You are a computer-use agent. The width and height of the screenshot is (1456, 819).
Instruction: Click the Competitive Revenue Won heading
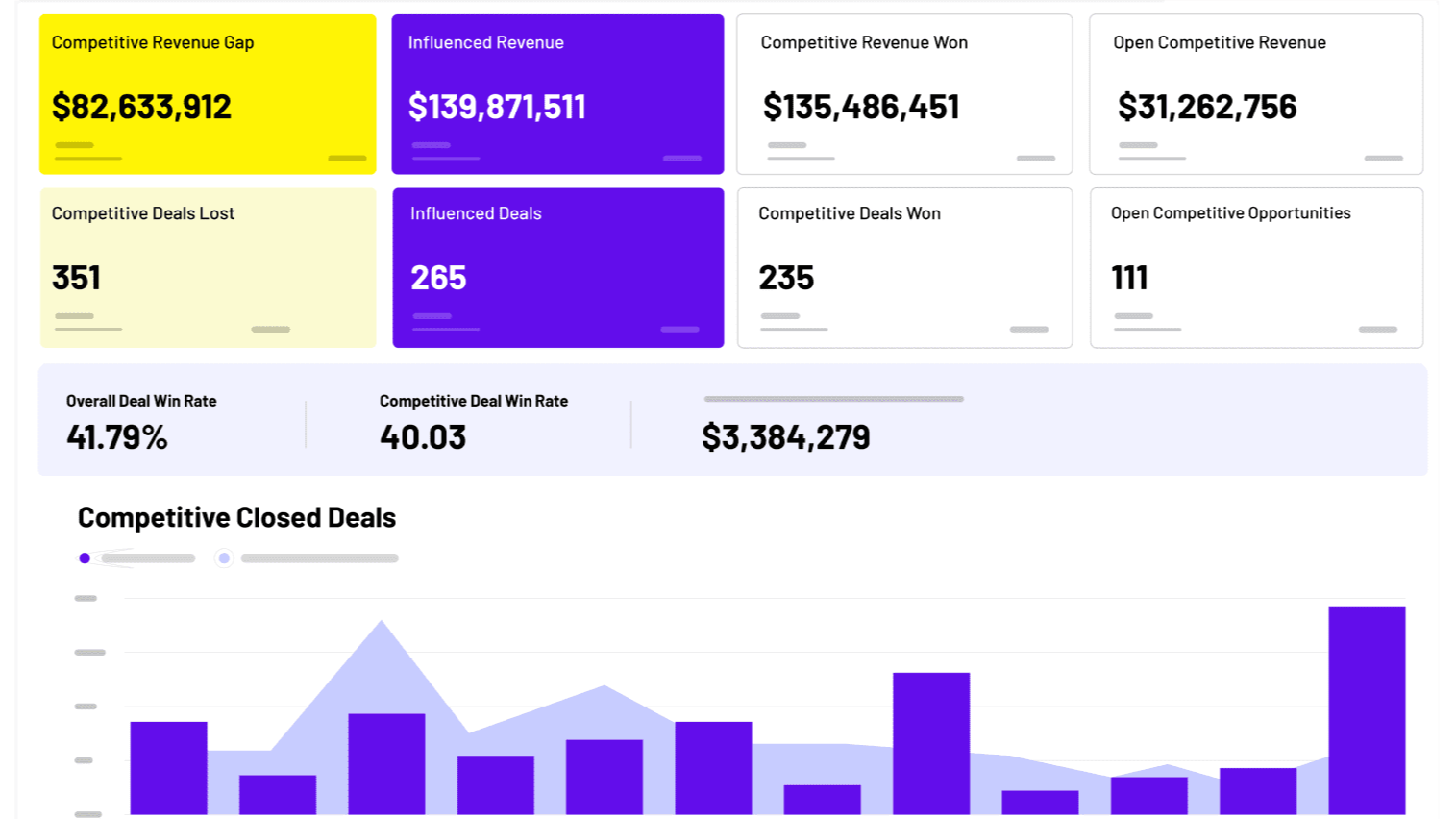click(864, 42)
